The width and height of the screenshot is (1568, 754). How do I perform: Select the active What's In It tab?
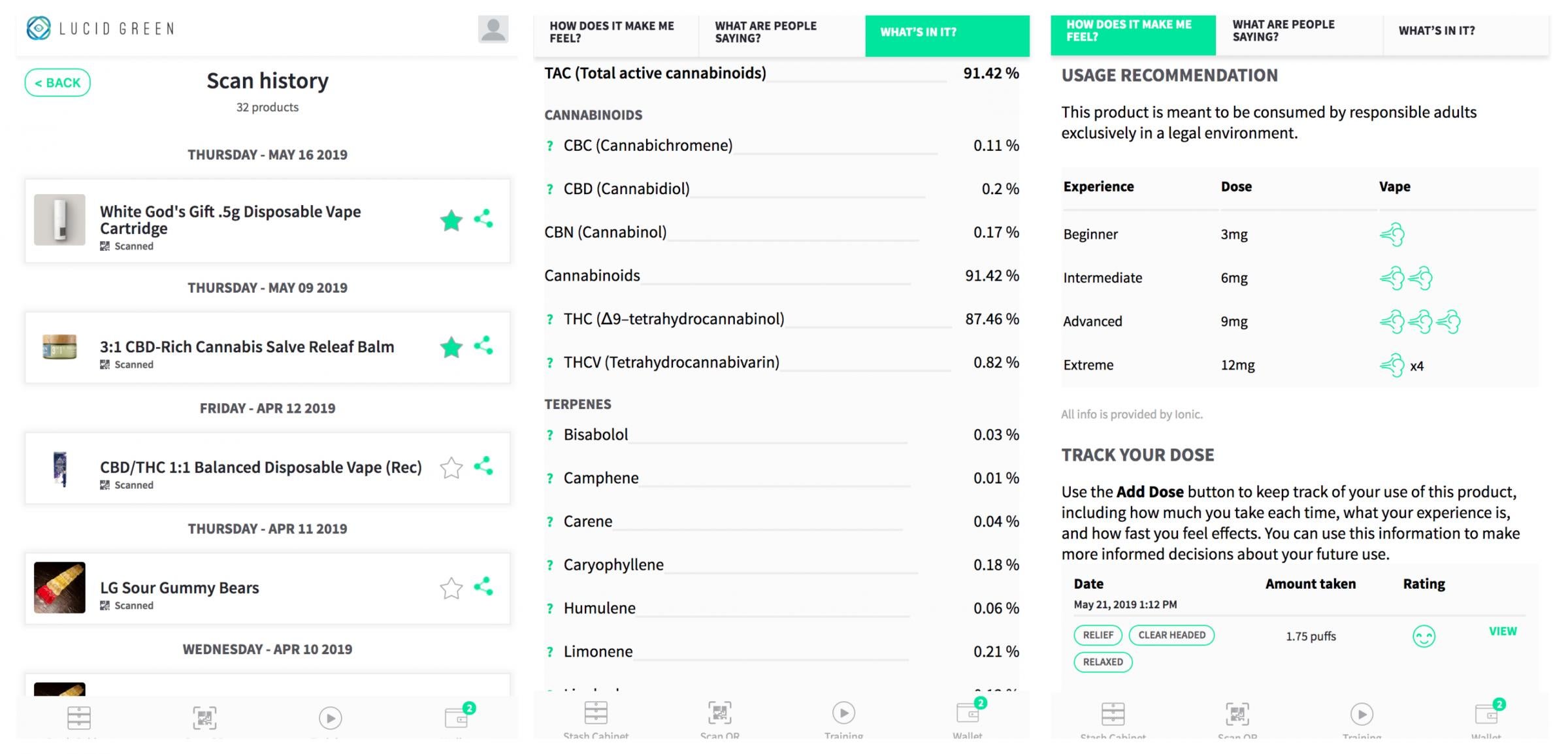pos(947,36)
